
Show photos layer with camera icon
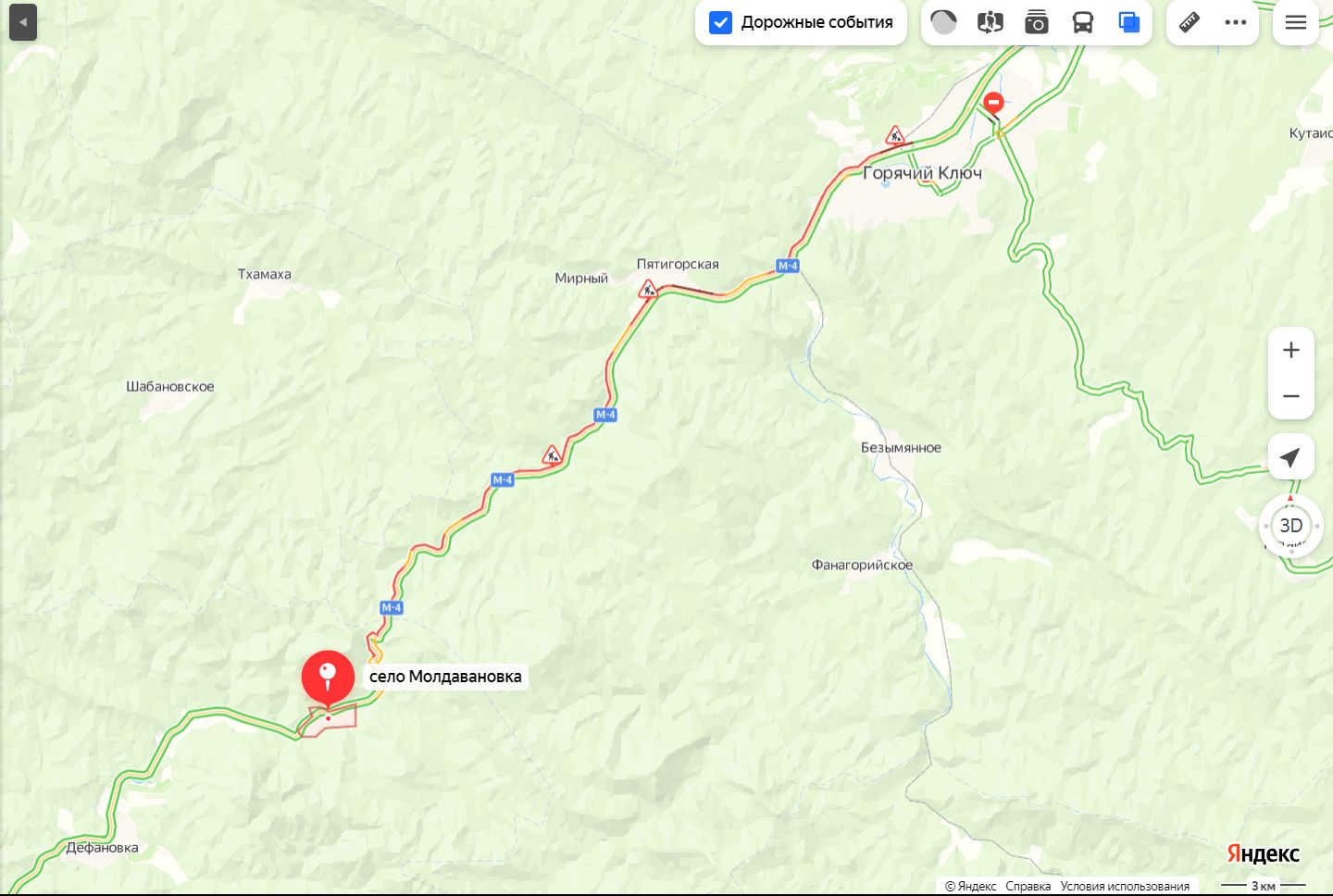[x=1037, y=22]
